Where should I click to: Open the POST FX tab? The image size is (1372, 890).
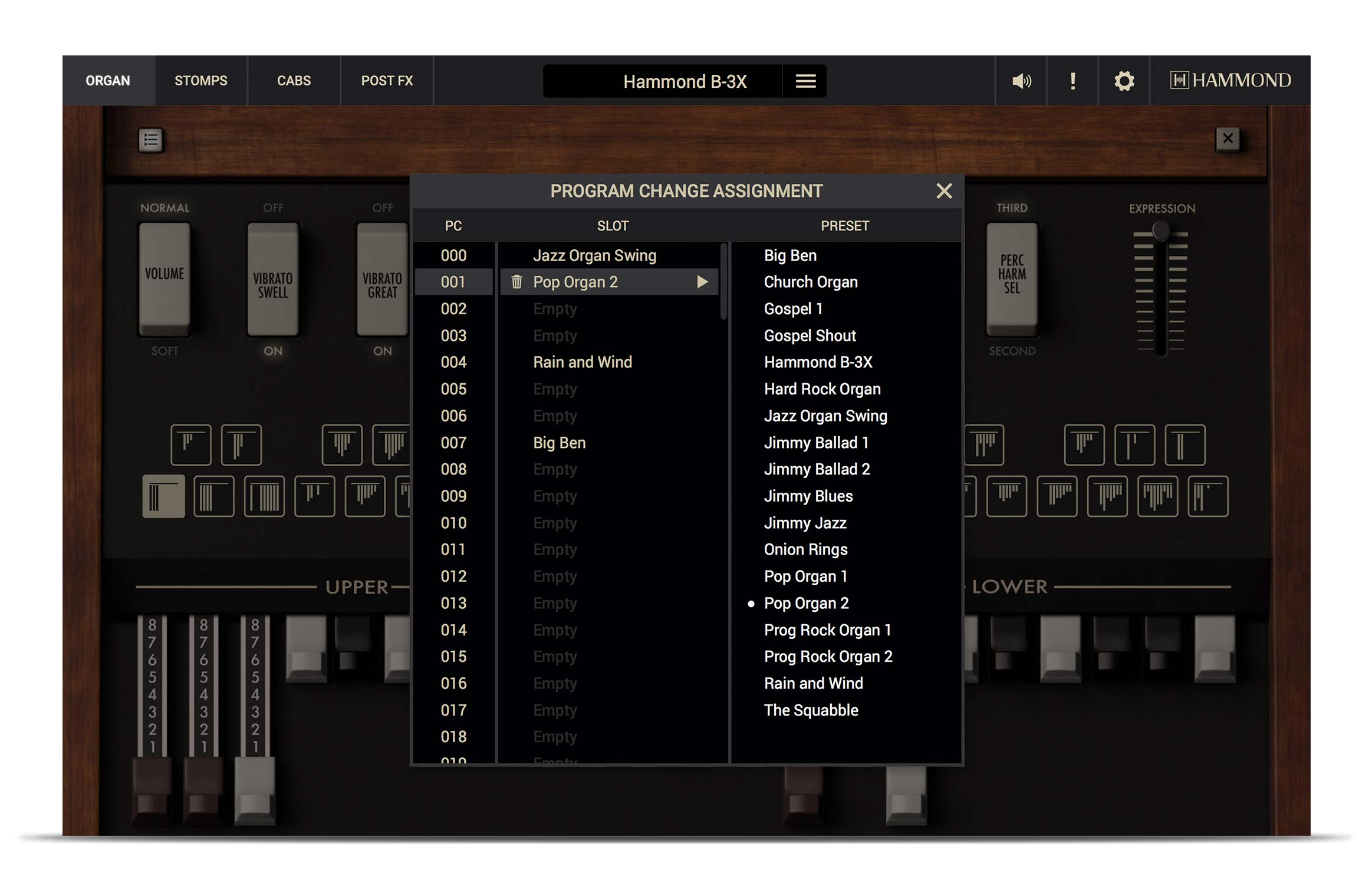coord(387,81)
